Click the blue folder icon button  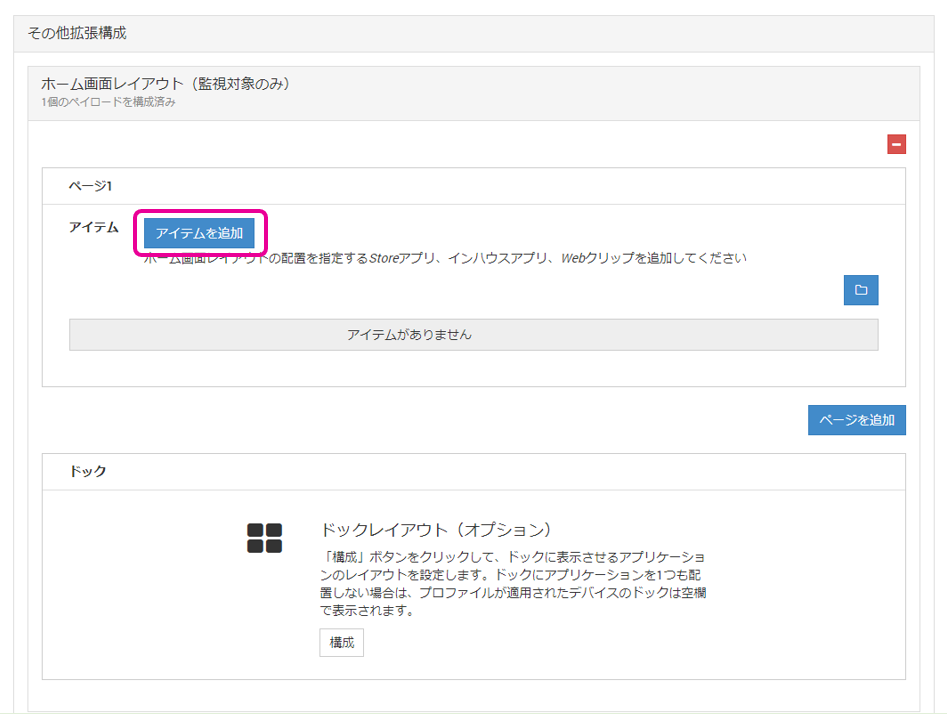(860, 291)
